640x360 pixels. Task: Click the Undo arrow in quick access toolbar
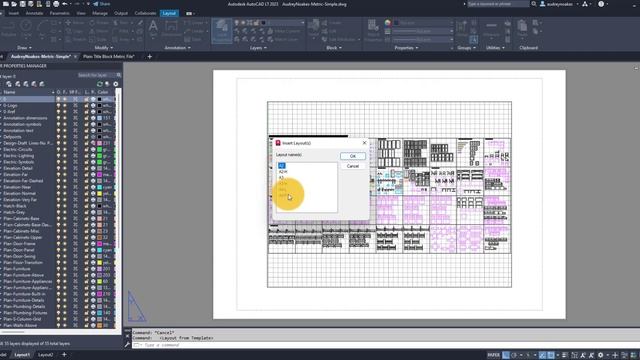tap(65, 4)
